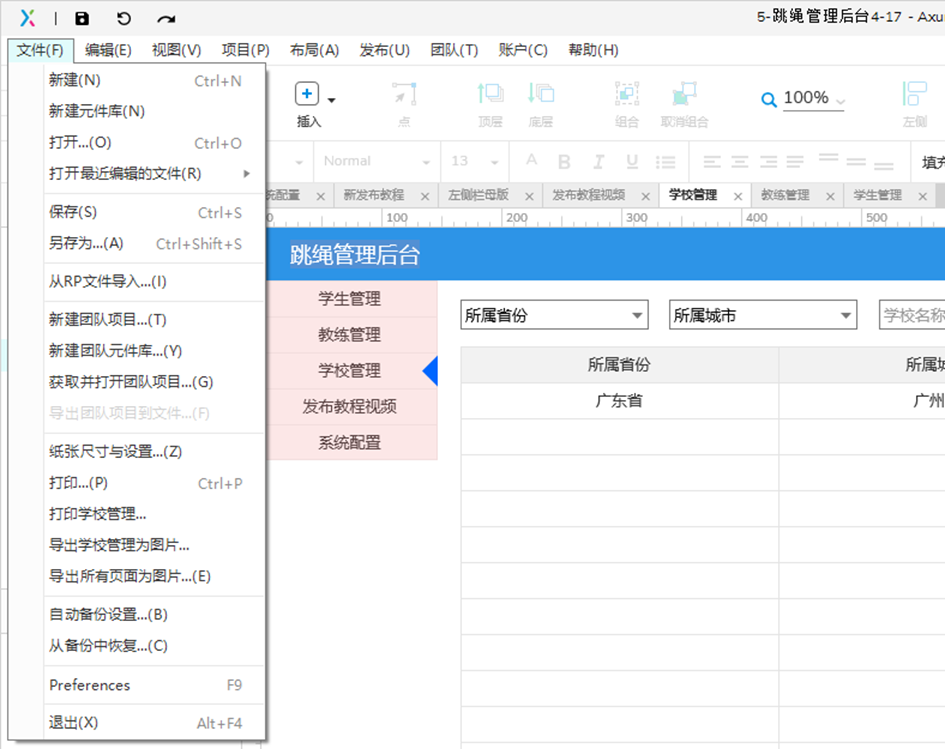Open the 编辑(E) menu
The height and width of the screenshot is (749, 945).
pyautogui.click(x=108, y=50)
